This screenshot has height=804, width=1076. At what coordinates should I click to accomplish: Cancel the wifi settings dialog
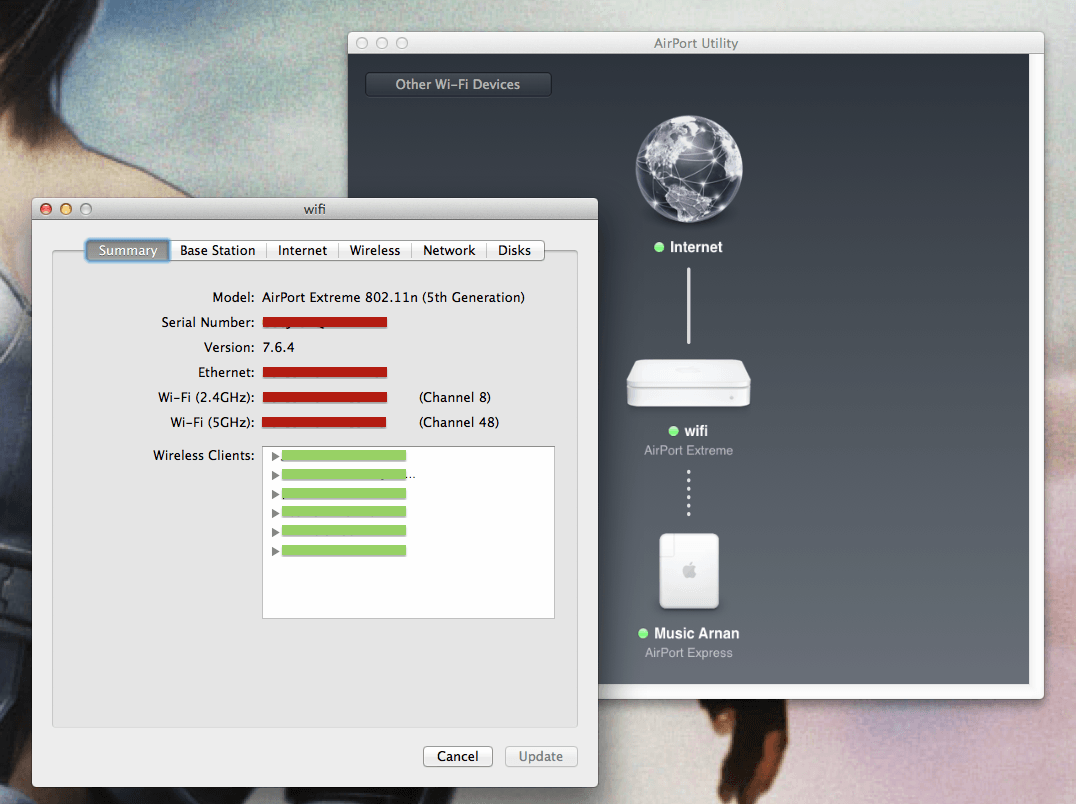click(458, 756)
